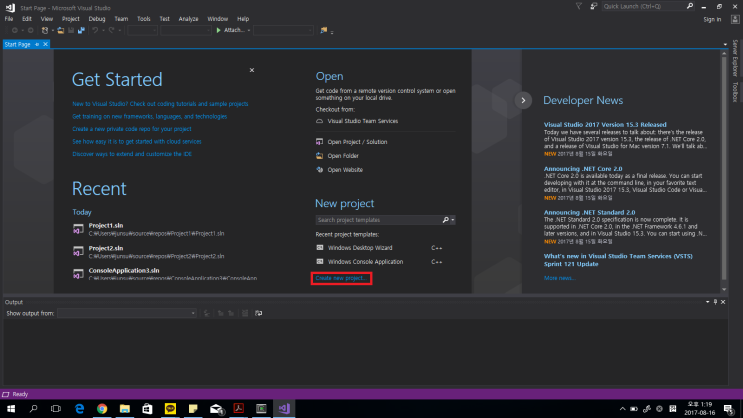Toggle pin on the Start Page tab

[x=37, y=45]
